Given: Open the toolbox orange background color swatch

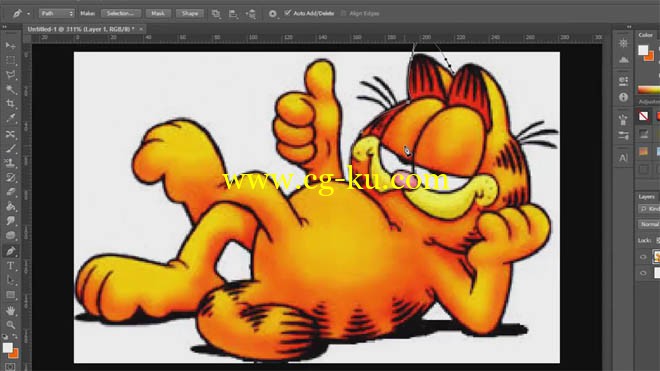Looking at the screenshot, I should 15,354.
